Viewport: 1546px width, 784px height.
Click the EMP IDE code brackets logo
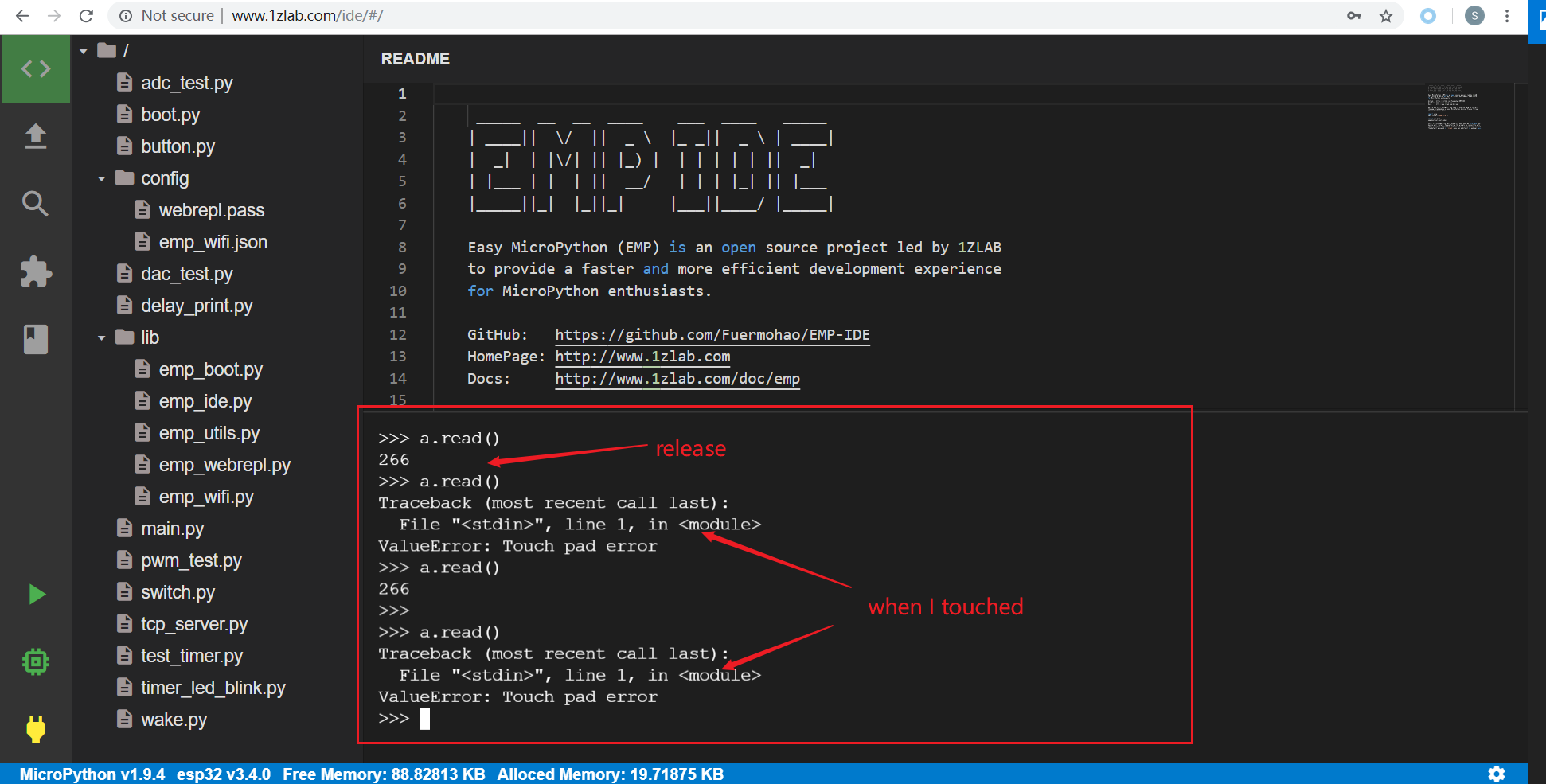pos(36,68)
